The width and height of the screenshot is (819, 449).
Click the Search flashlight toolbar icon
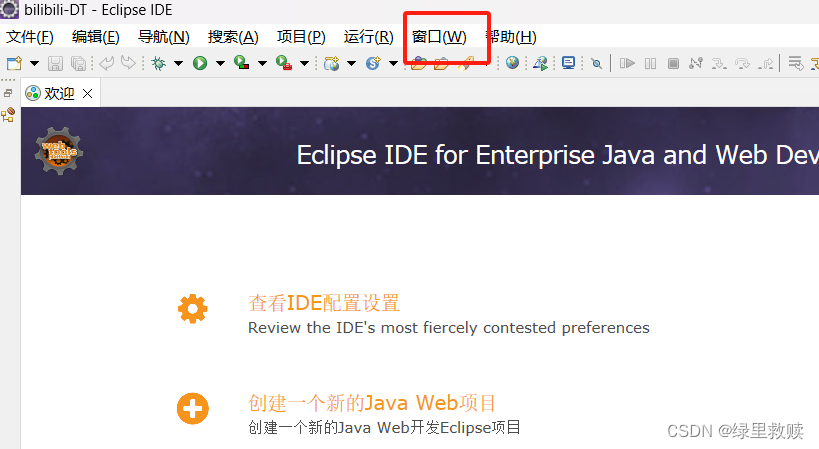[x=465, y=64]
